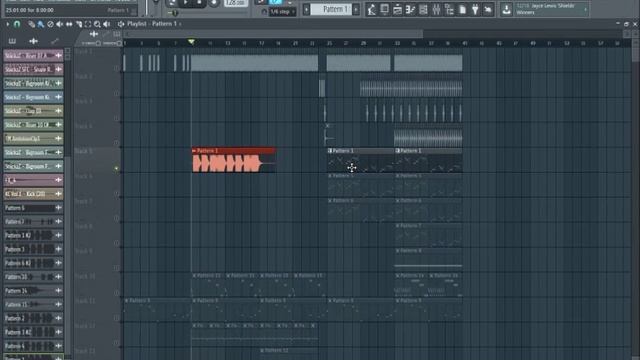Viewport: 640px width, 360px height.
Task: Click the tree-structure icon in top toolbar
Action: click(x=449, y=9)
